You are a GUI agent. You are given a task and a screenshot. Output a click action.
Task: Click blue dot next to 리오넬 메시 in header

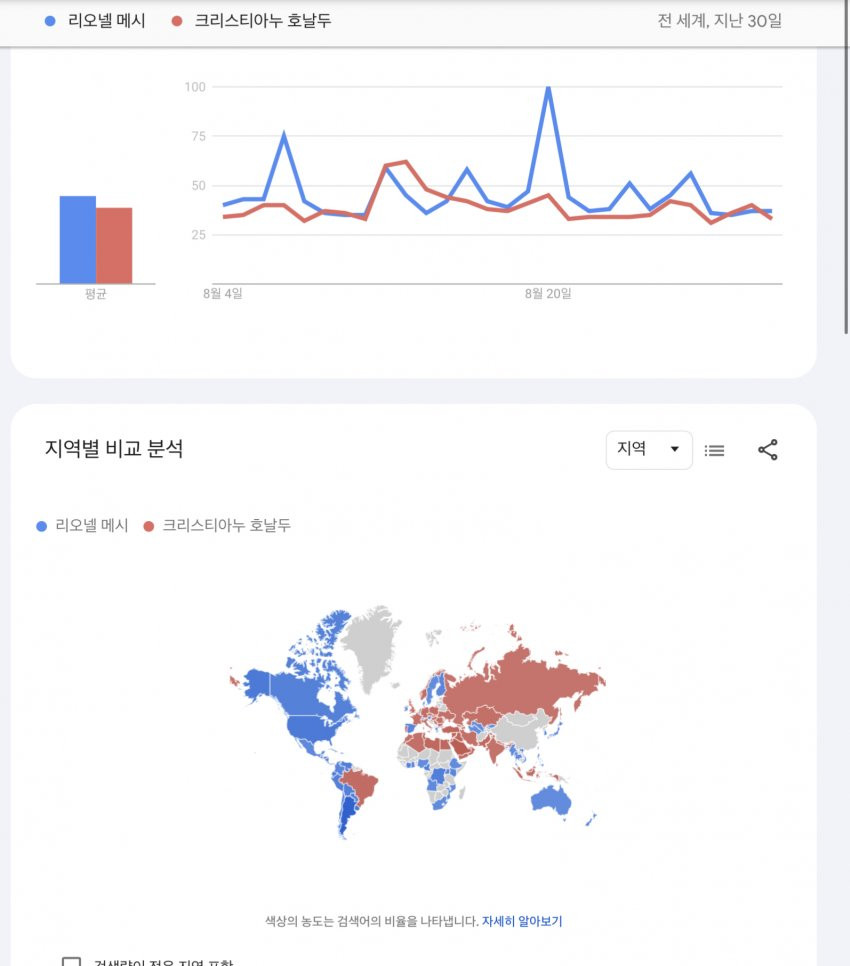(x=50, y=21)
